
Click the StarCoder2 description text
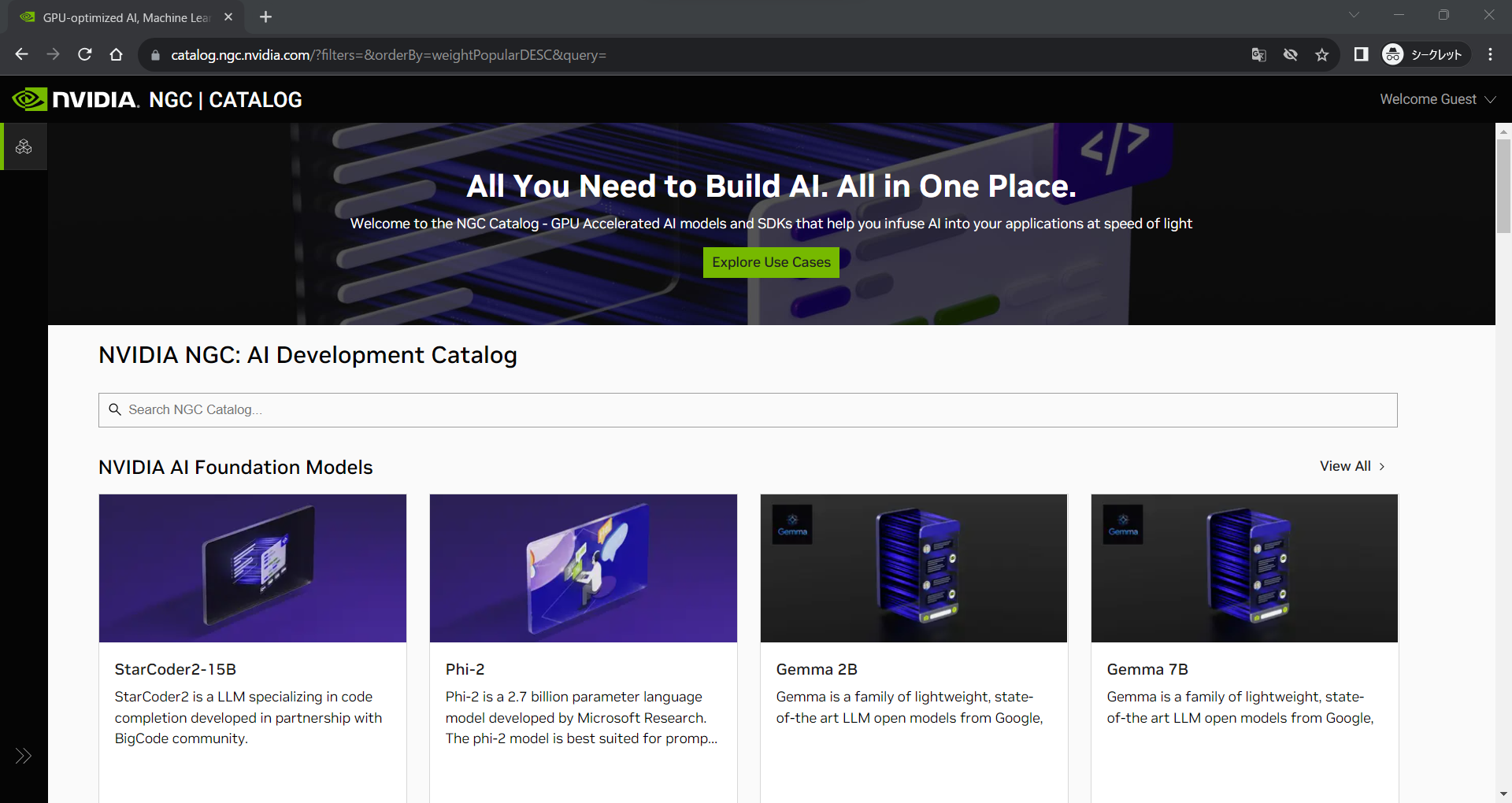point(249,717)
